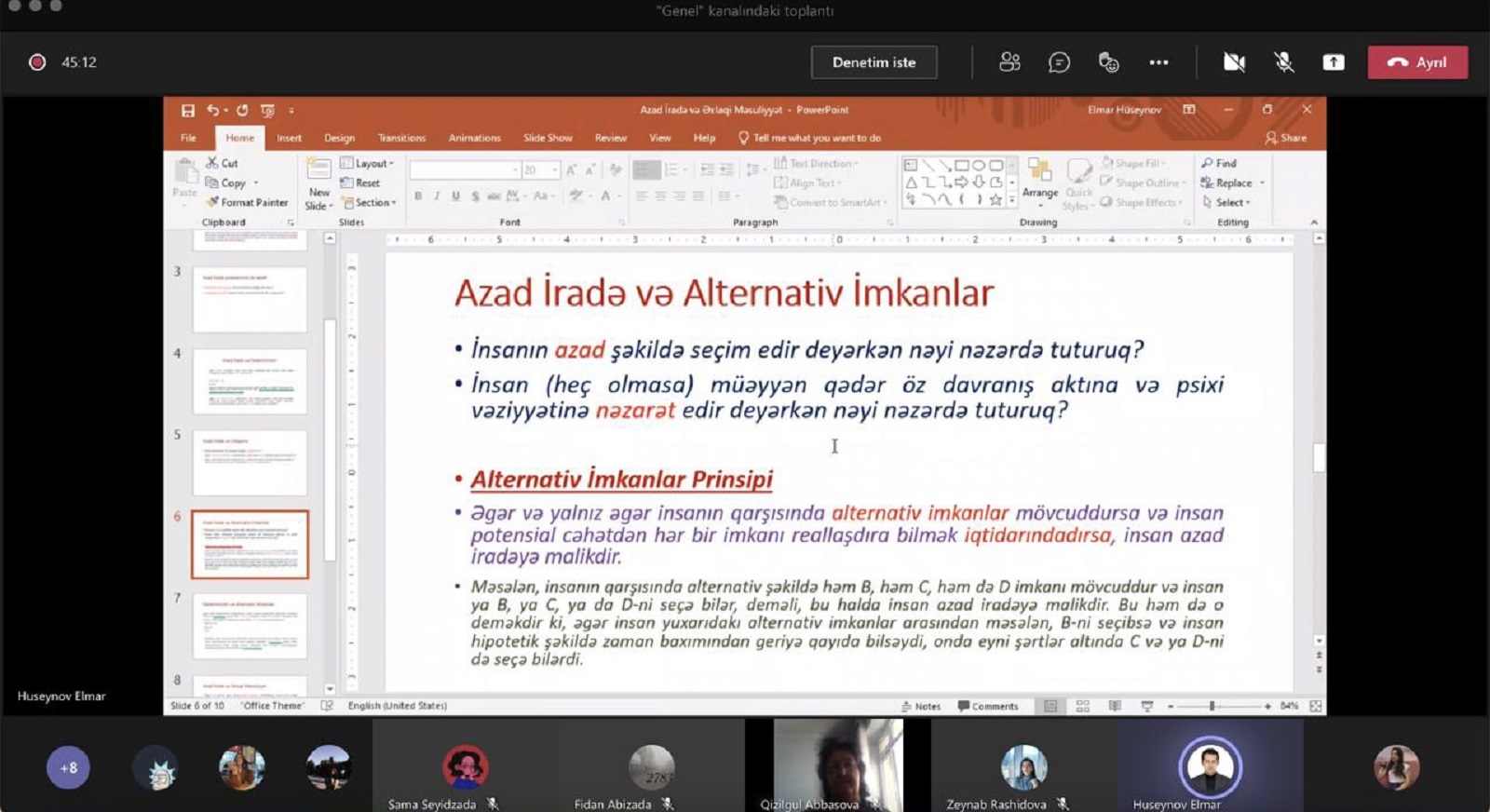Expand the Section dropdown
Viewport: 1490px width, 812px height.
pyautogui.click(x=369, y=202)
